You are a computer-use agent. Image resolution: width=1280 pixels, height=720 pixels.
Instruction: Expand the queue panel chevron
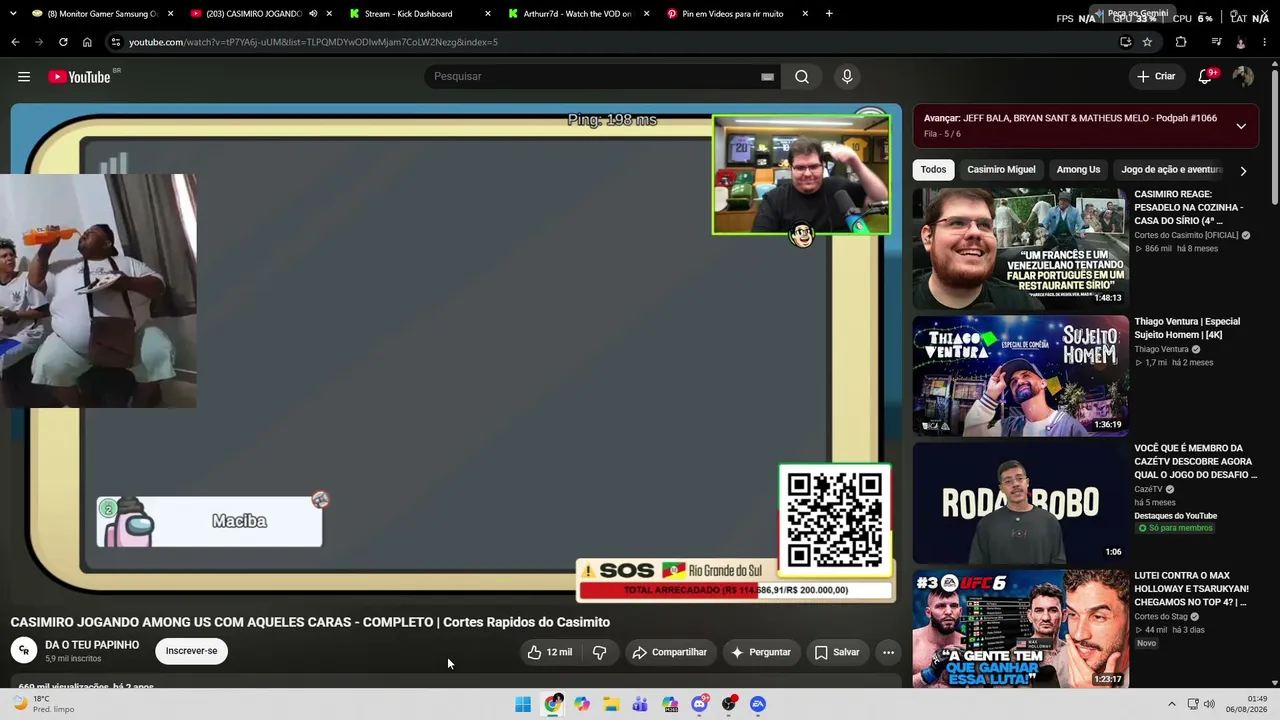tap(1241, 126)
